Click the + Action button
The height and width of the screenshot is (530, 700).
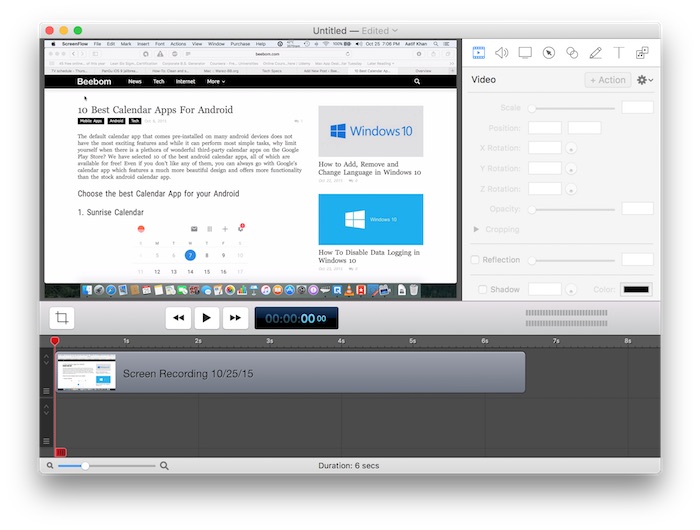[608, 80]
